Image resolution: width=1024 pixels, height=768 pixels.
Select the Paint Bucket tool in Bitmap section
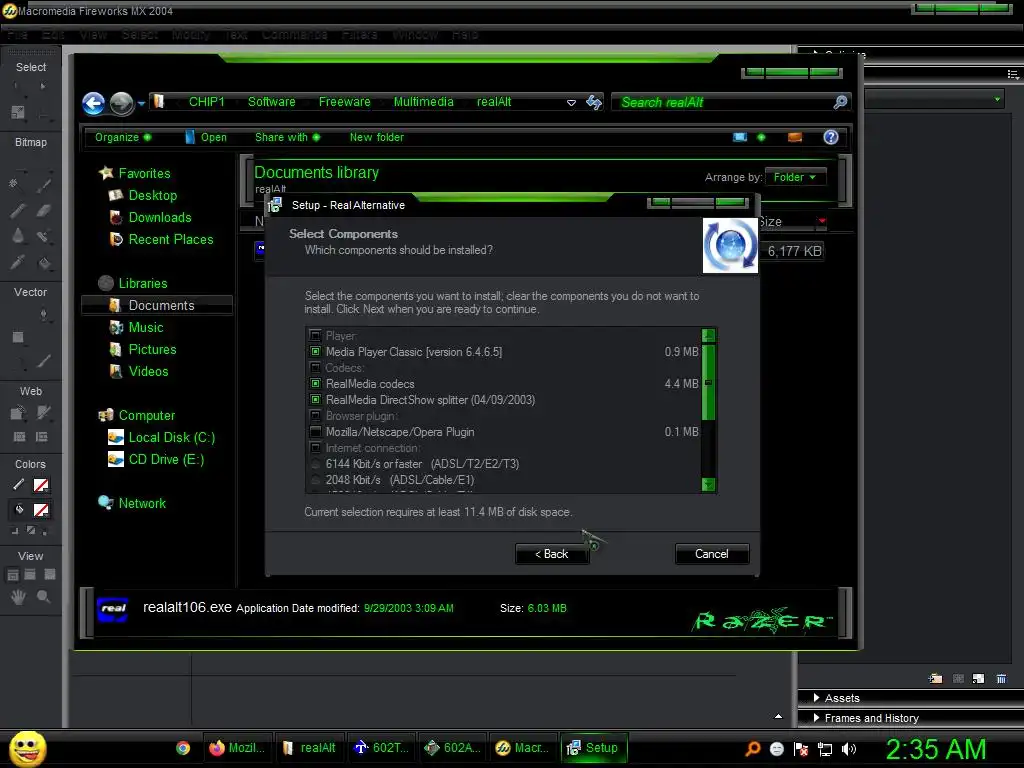44,263
